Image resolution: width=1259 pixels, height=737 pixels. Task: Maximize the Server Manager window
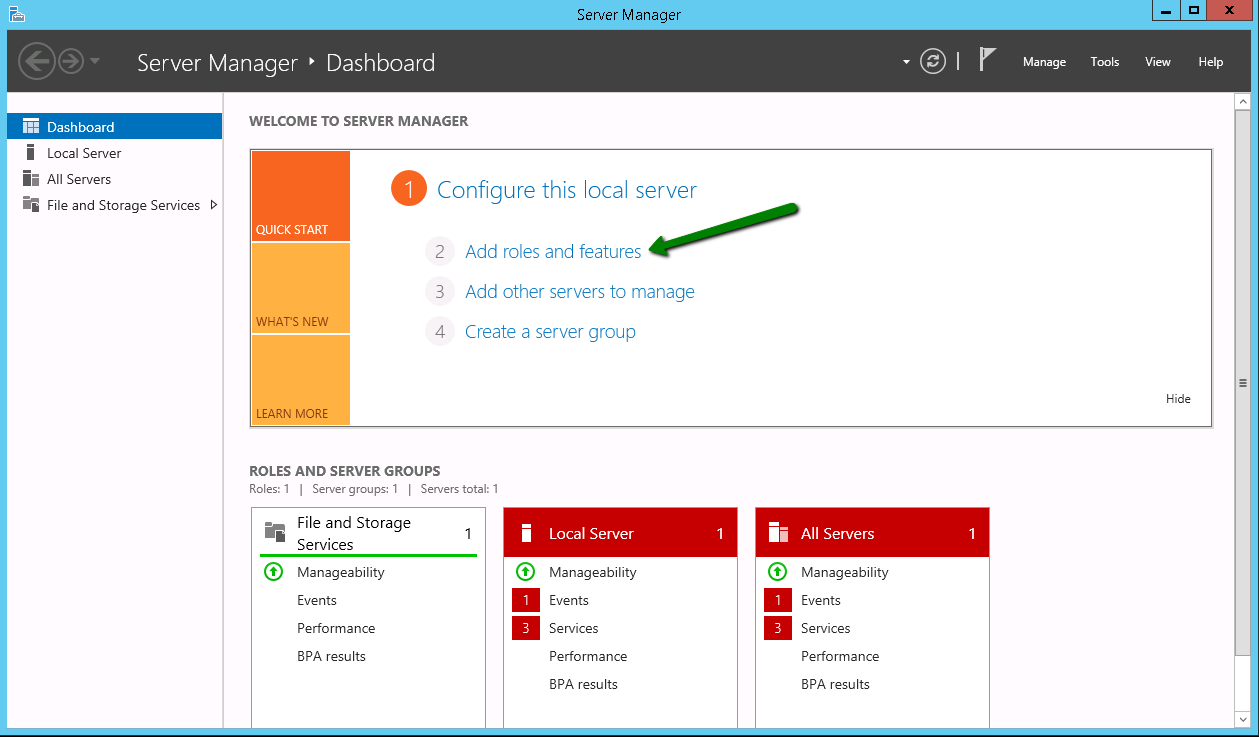pyautogui.click(x=1193, y=10)
